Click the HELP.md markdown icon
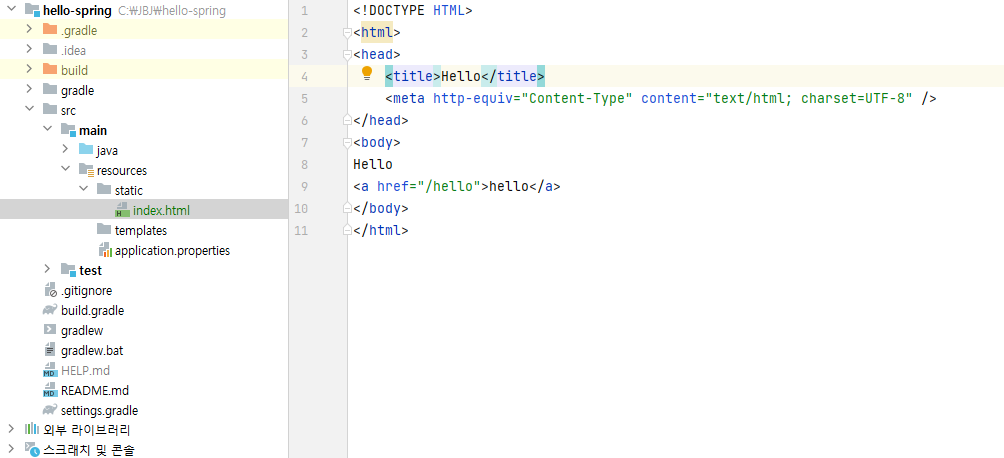Image resolution: width=1004 pixels, height=458 pixels. pos(50,370)
